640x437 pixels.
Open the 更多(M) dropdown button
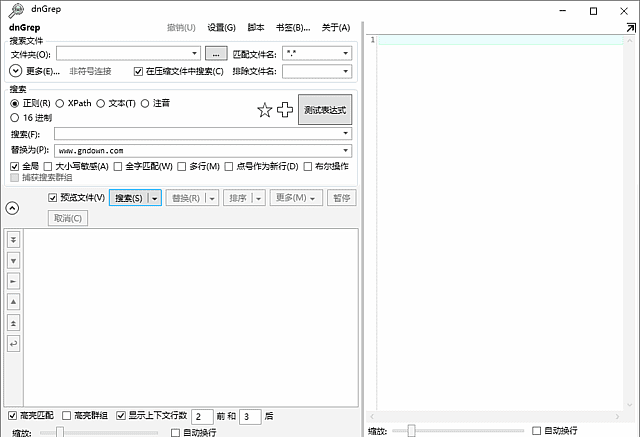click(296, 198)
